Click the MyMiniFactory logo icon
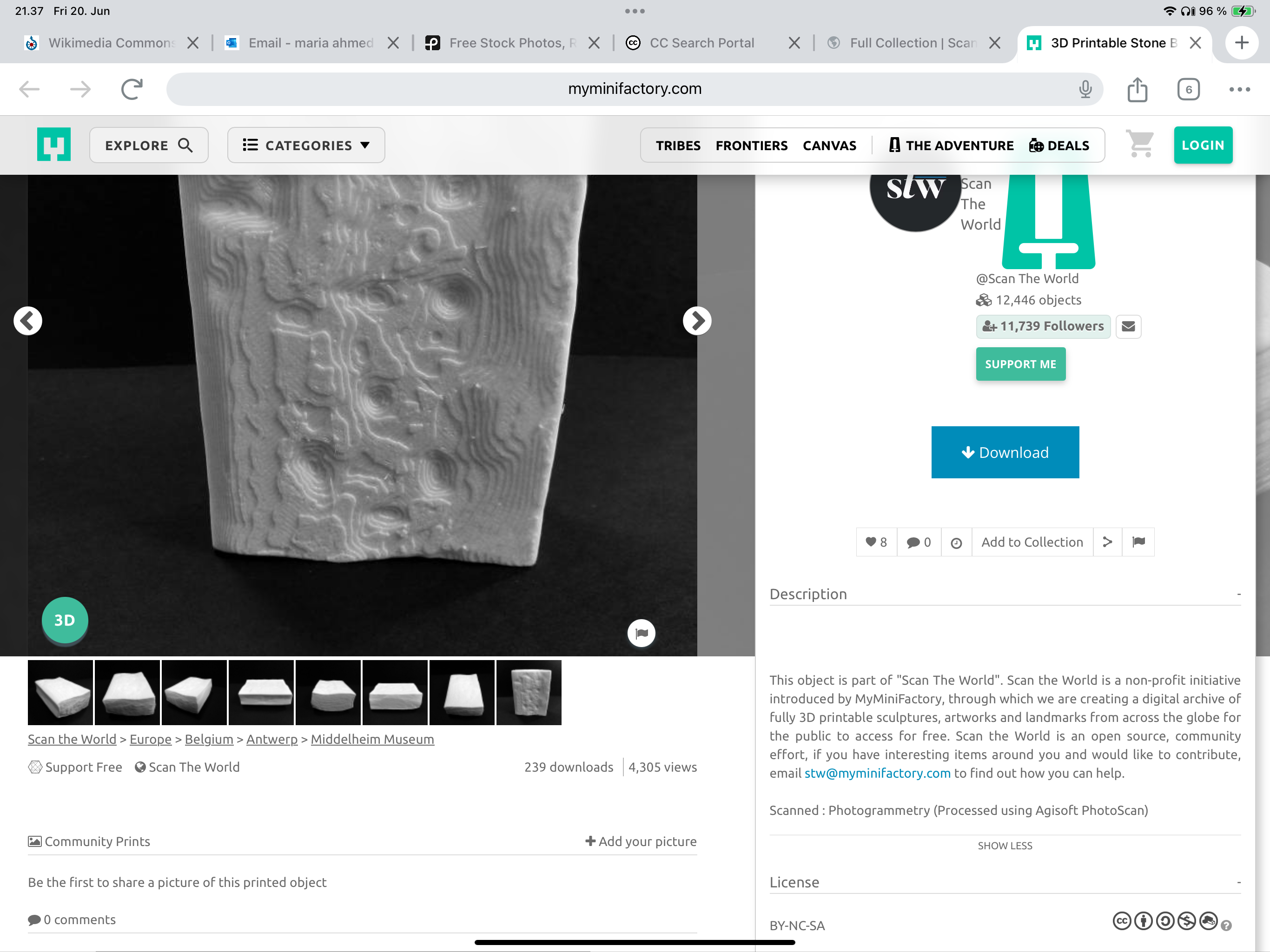Screen dimensions: 1270x952 point(54,145)
